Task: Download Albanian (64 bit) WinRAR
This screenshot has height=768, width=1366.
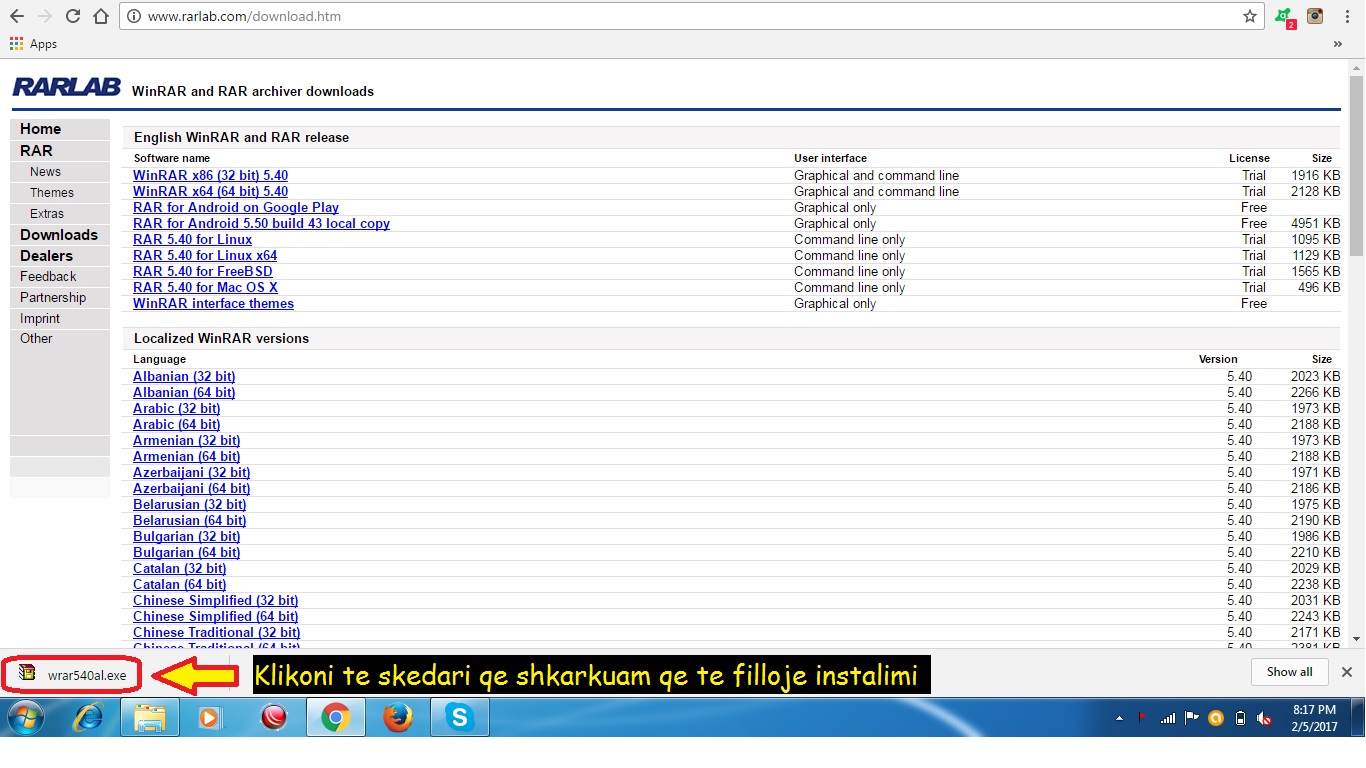Action: click(x=184, y=392)
